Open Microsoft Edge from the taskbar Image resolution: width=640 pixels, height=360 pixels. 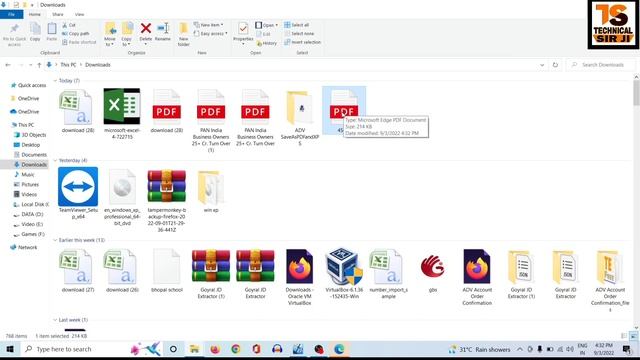pos(339,349)
